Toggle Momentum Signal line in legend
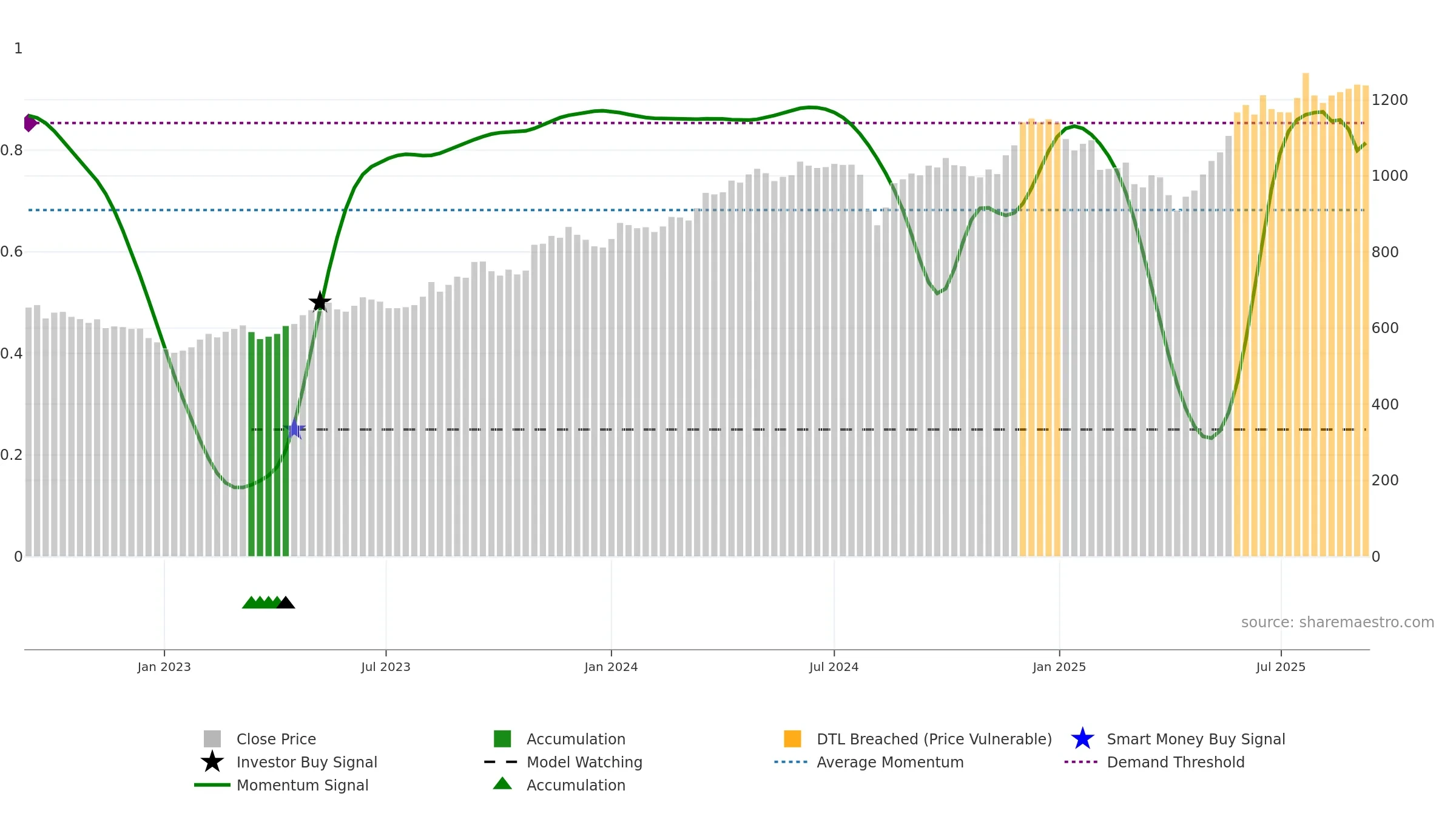 (302, 785)
